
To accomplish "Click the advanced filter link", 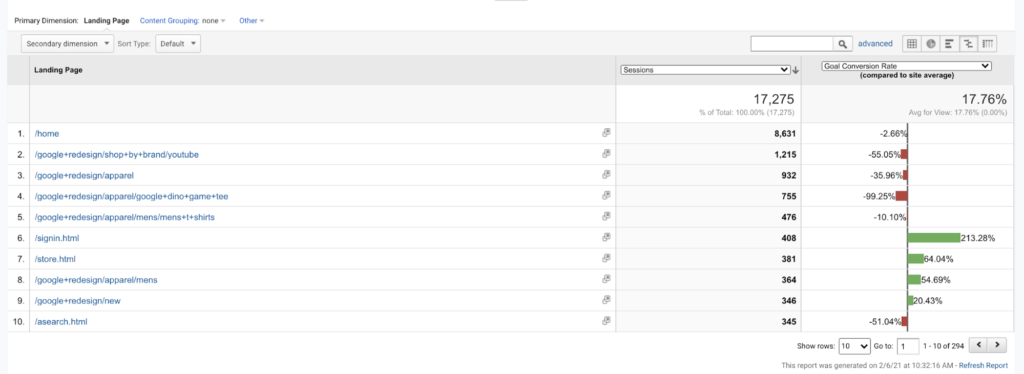I will 875,44.
